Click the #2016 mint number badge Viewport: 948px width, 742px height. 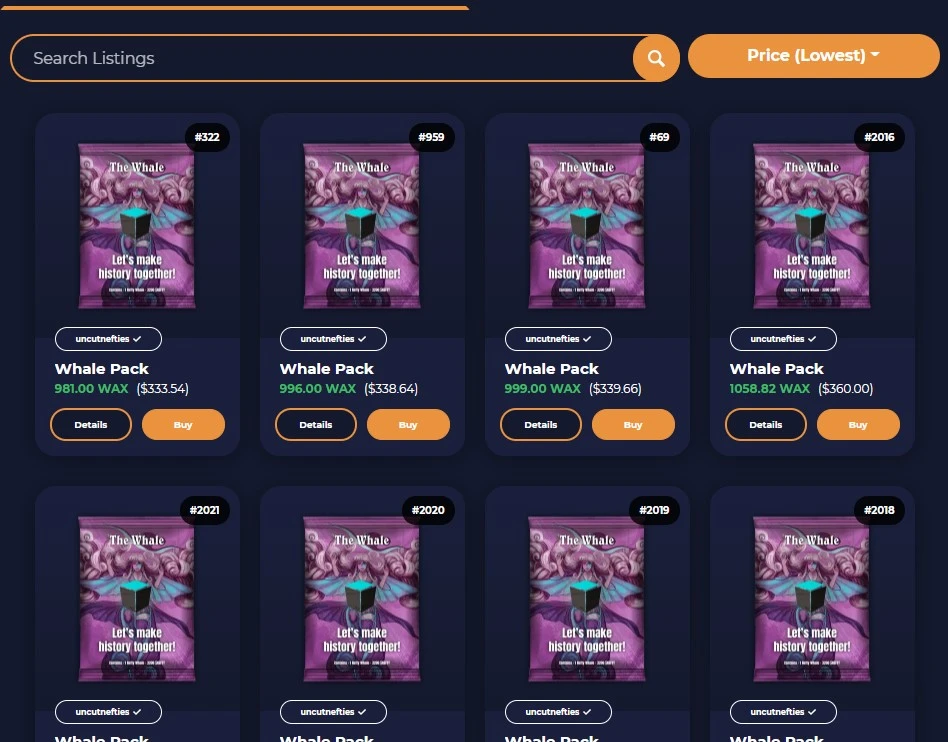tap(879, 137)
